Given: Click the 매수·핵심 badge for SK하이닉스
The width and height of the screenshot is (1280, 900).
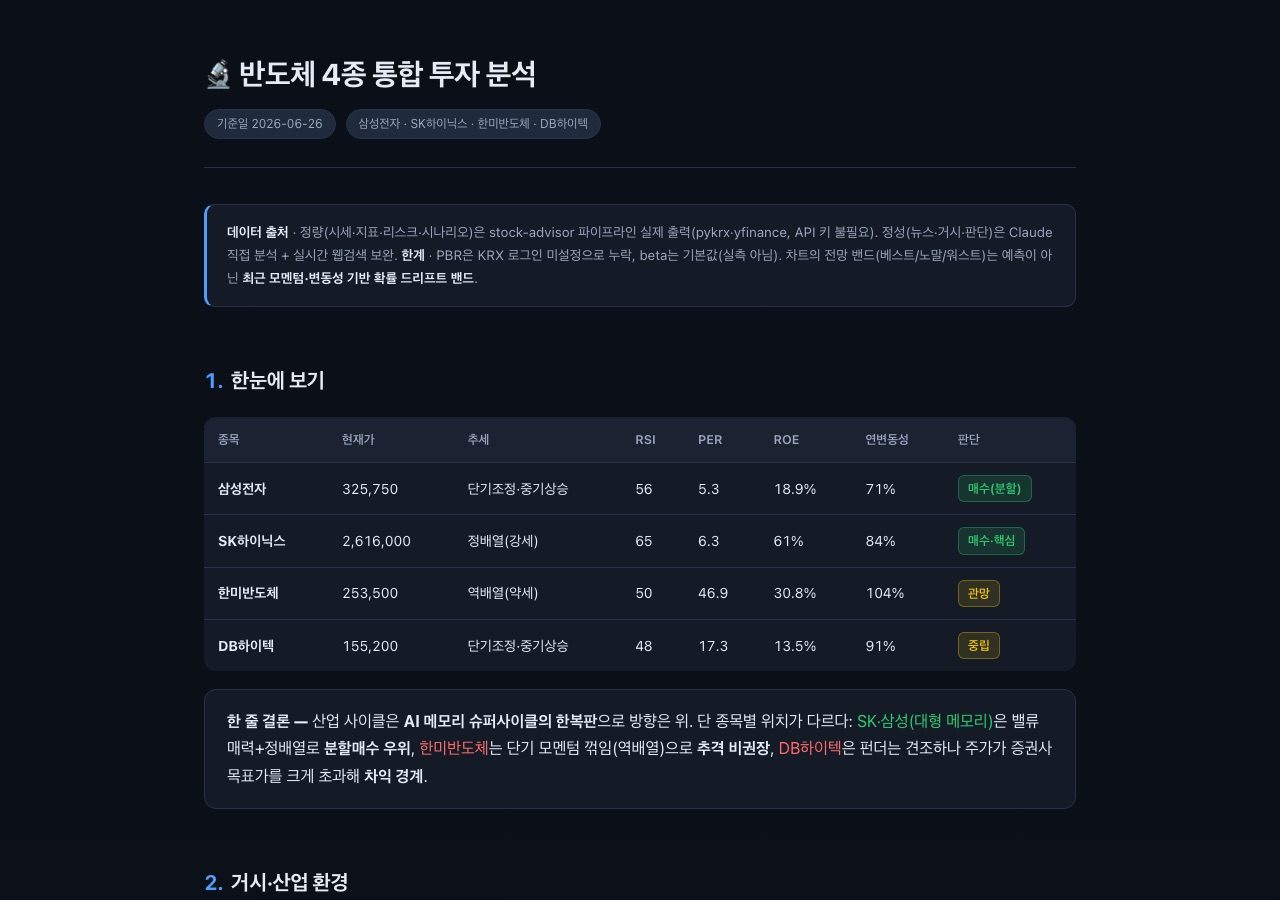Looking at the screenshot, I should coord(991,541).
